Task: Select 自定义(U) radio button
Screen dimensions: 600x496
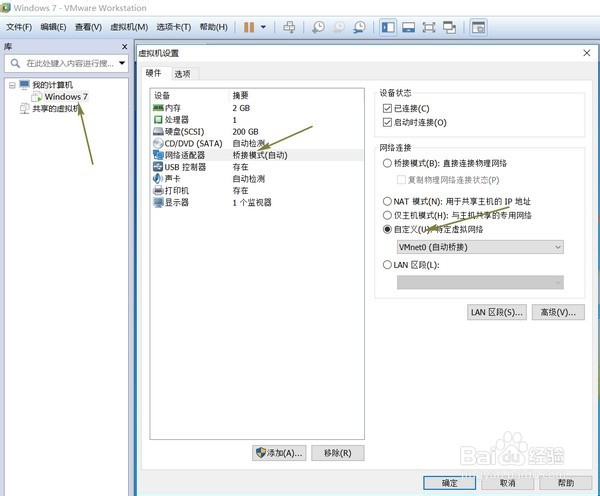Action: pyautogui.click(x=387, y=229)
